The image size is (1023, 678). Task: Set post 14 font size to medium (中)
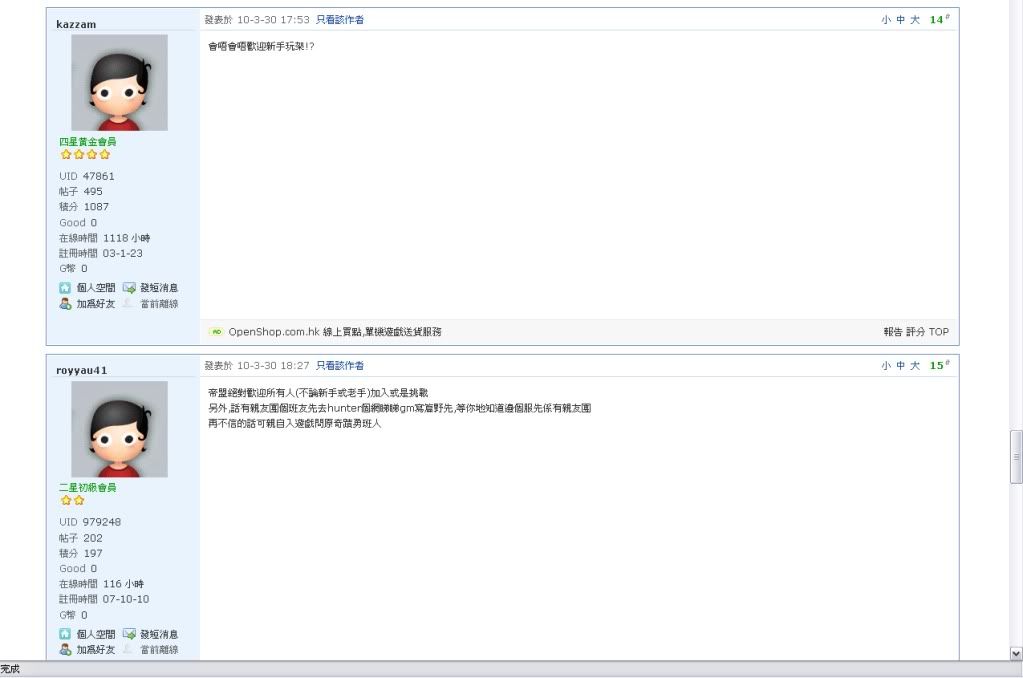pyautogui.click(x=900, y=20)
